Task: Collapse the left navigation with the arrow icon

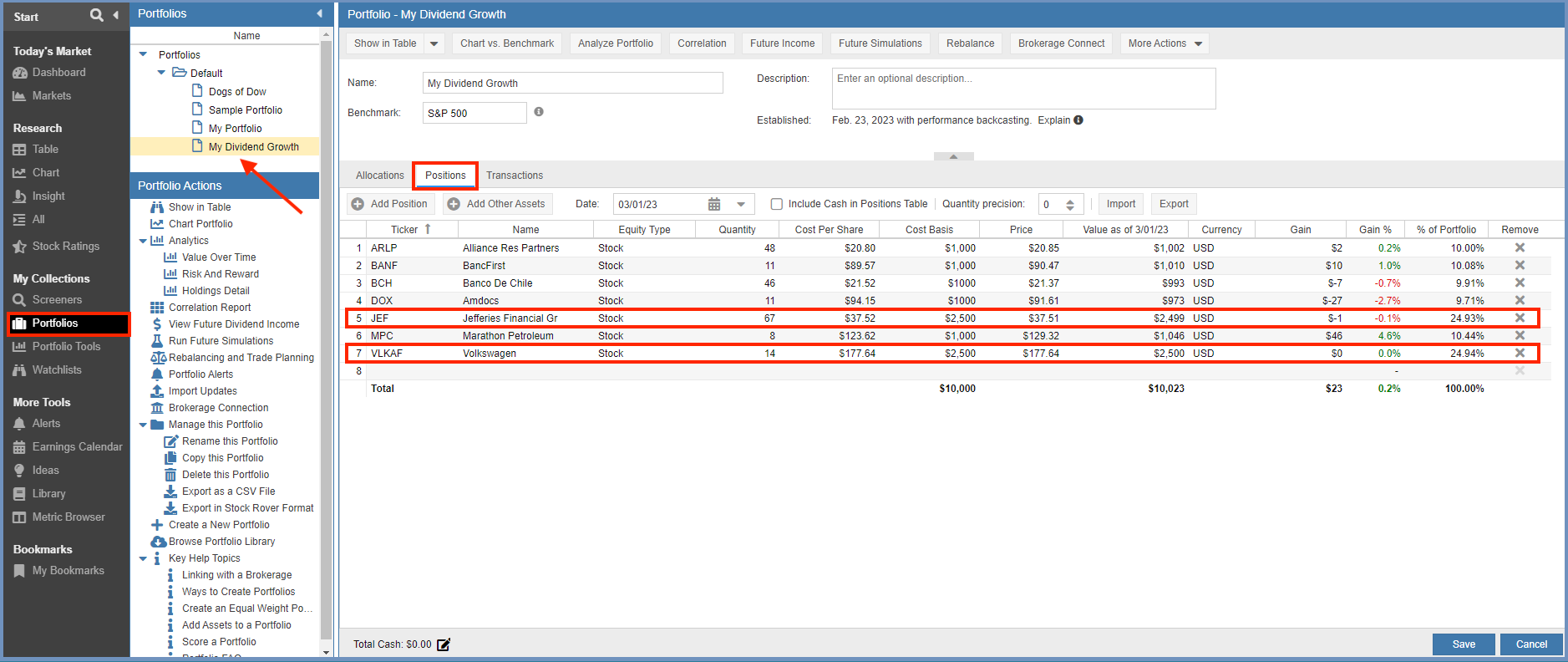Action: [116, 15]
